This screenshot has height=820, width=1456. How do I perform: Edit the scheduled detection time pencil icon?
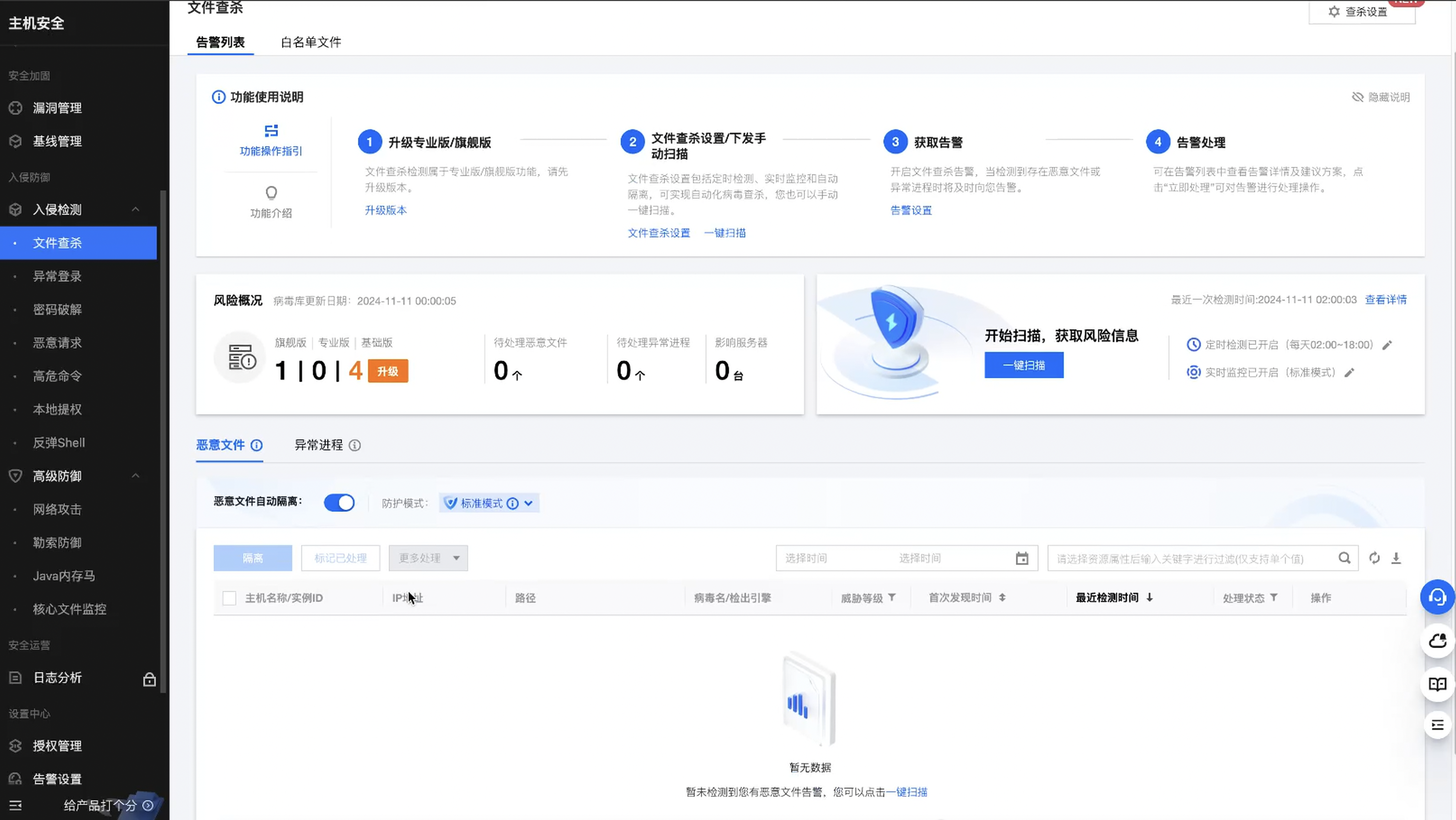click(x=1387, y=345)
